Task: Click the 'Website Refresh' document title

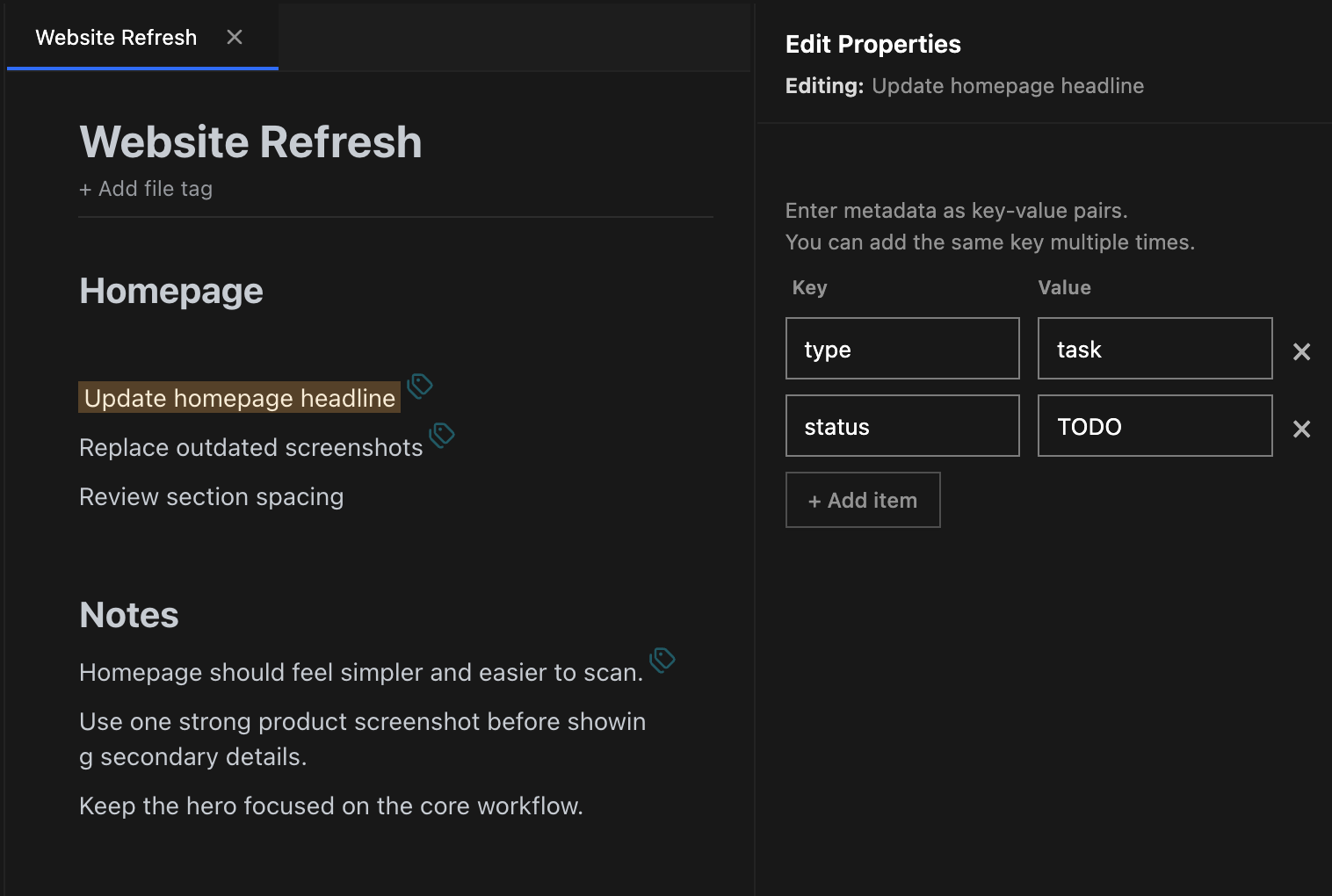Action: (250, 141)
